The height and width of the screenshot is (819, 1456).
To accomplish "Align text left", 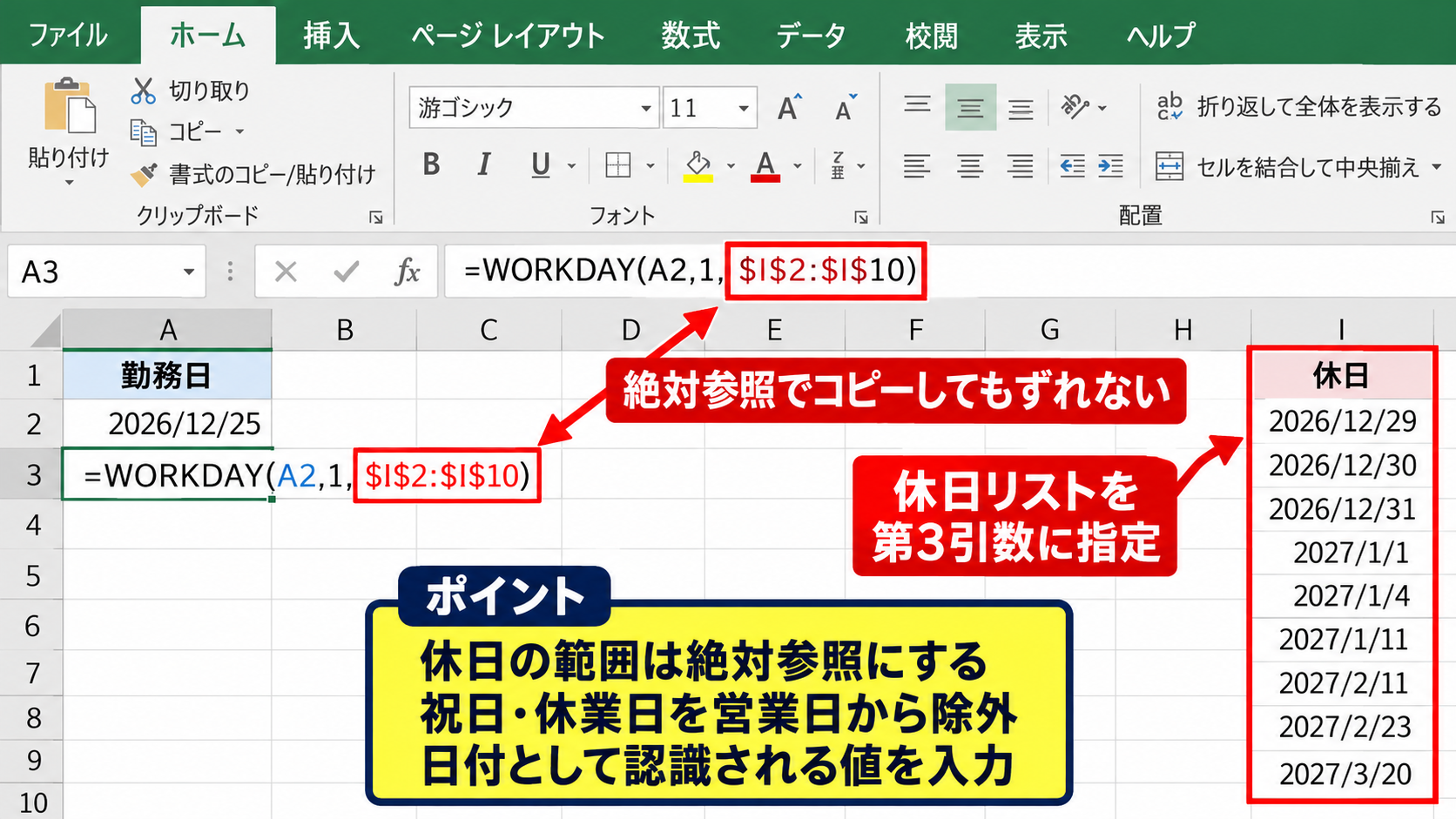I will [917, 165].
